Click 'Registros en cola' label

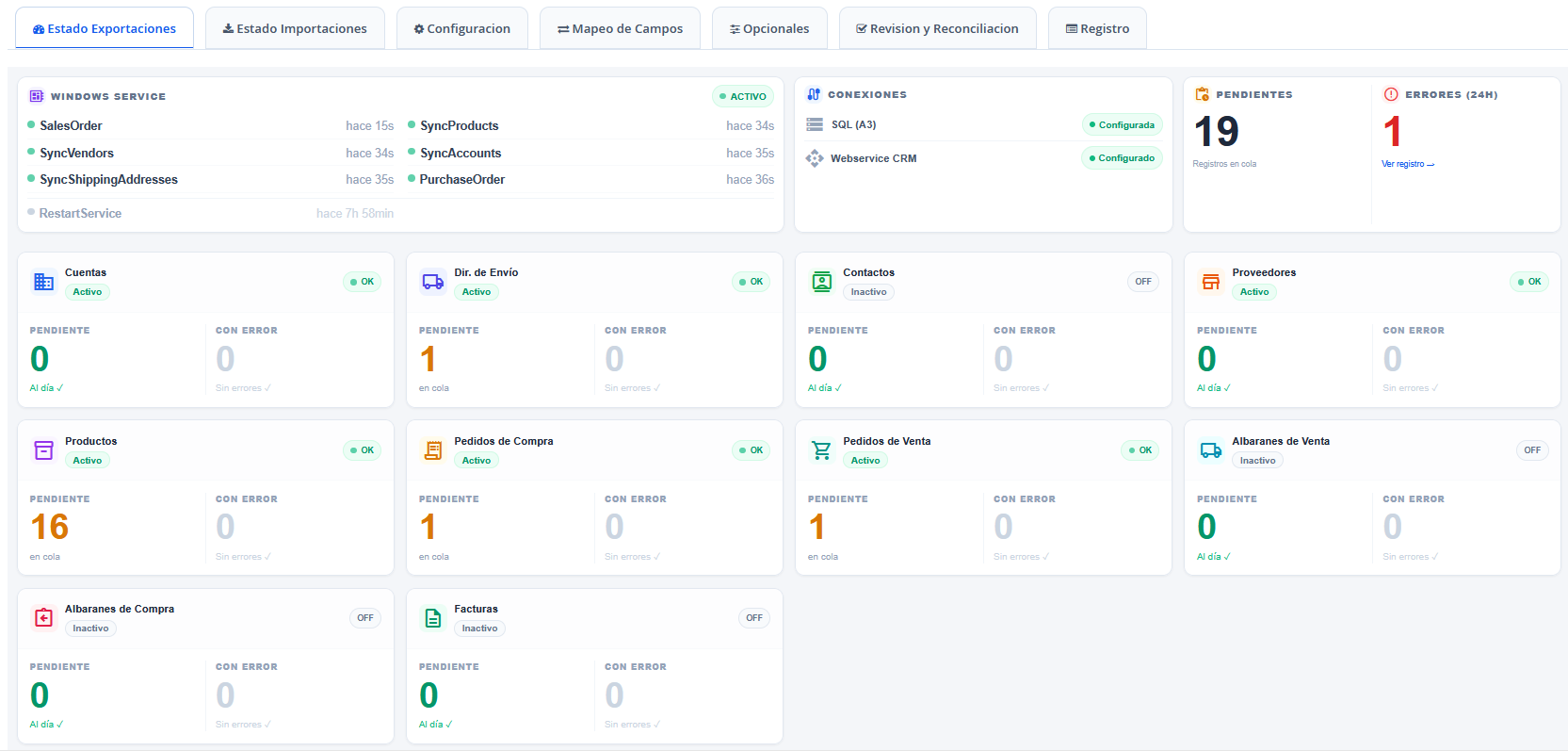[x=1224, y=164]
